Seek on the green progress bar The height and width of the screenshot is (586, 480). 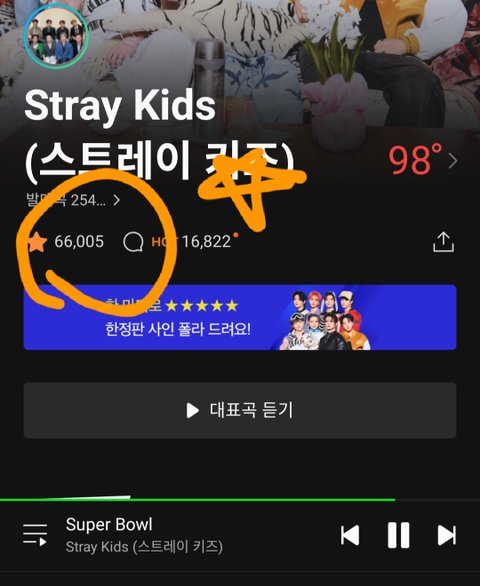240,499
